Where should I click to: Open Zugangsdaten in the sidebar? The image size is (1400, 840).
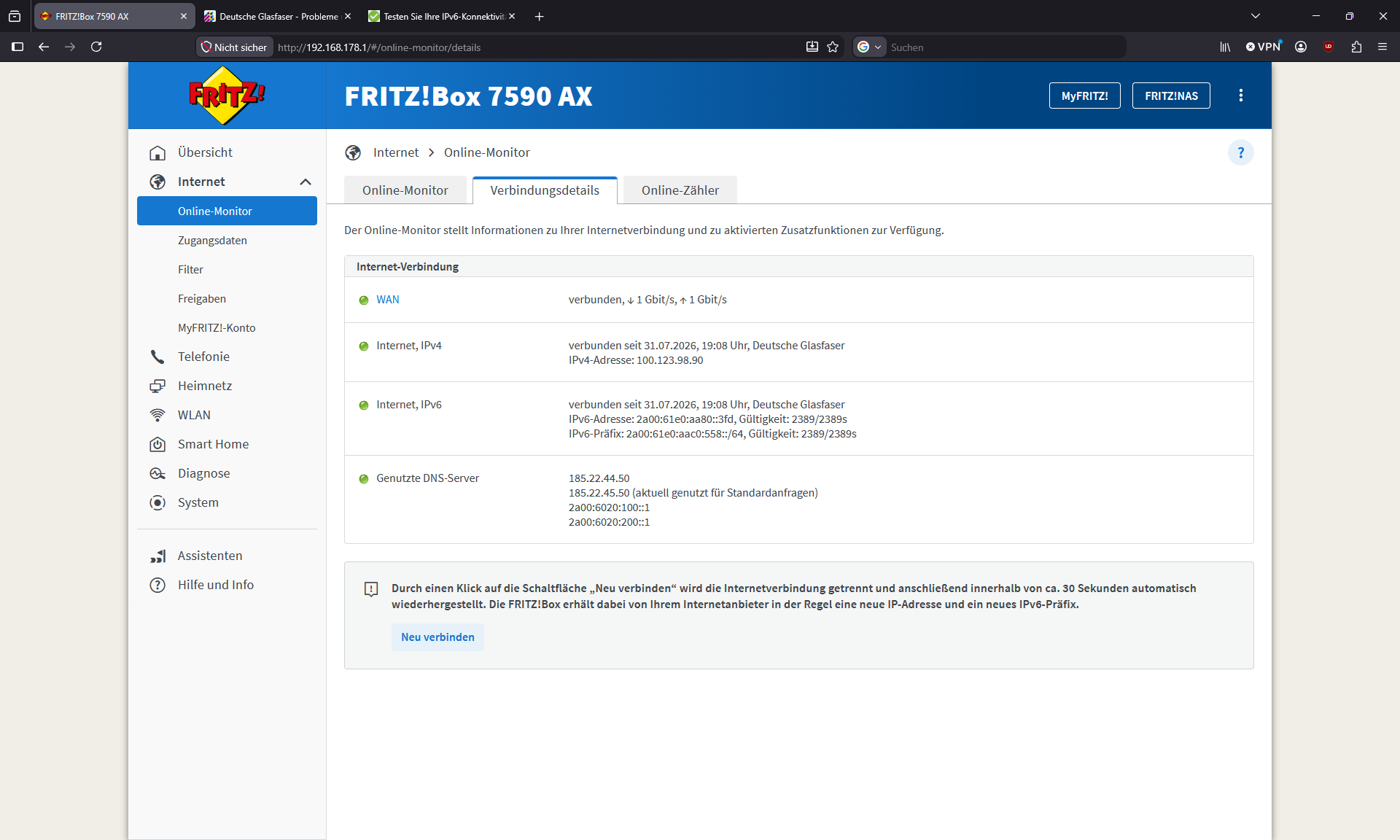[212, 240]
